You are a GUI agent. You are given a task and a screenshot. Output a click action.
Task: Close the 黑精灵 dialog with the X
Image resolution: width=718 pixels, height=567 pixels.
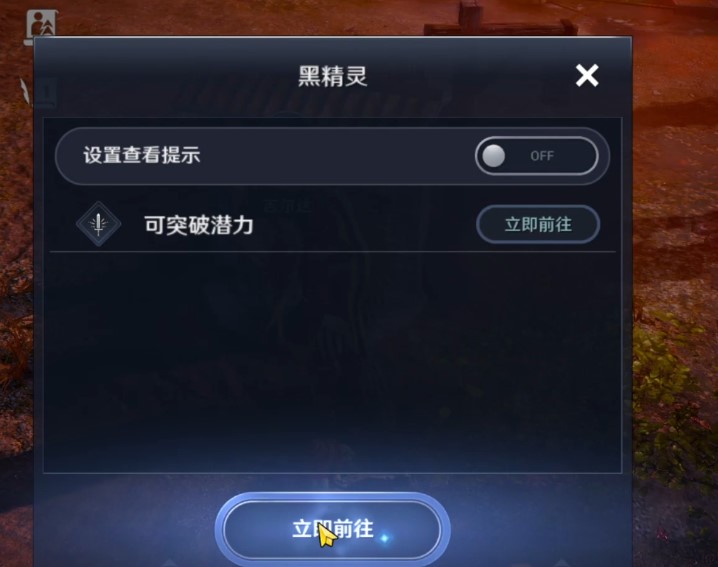pyautogui.click(x=587, y=76)
